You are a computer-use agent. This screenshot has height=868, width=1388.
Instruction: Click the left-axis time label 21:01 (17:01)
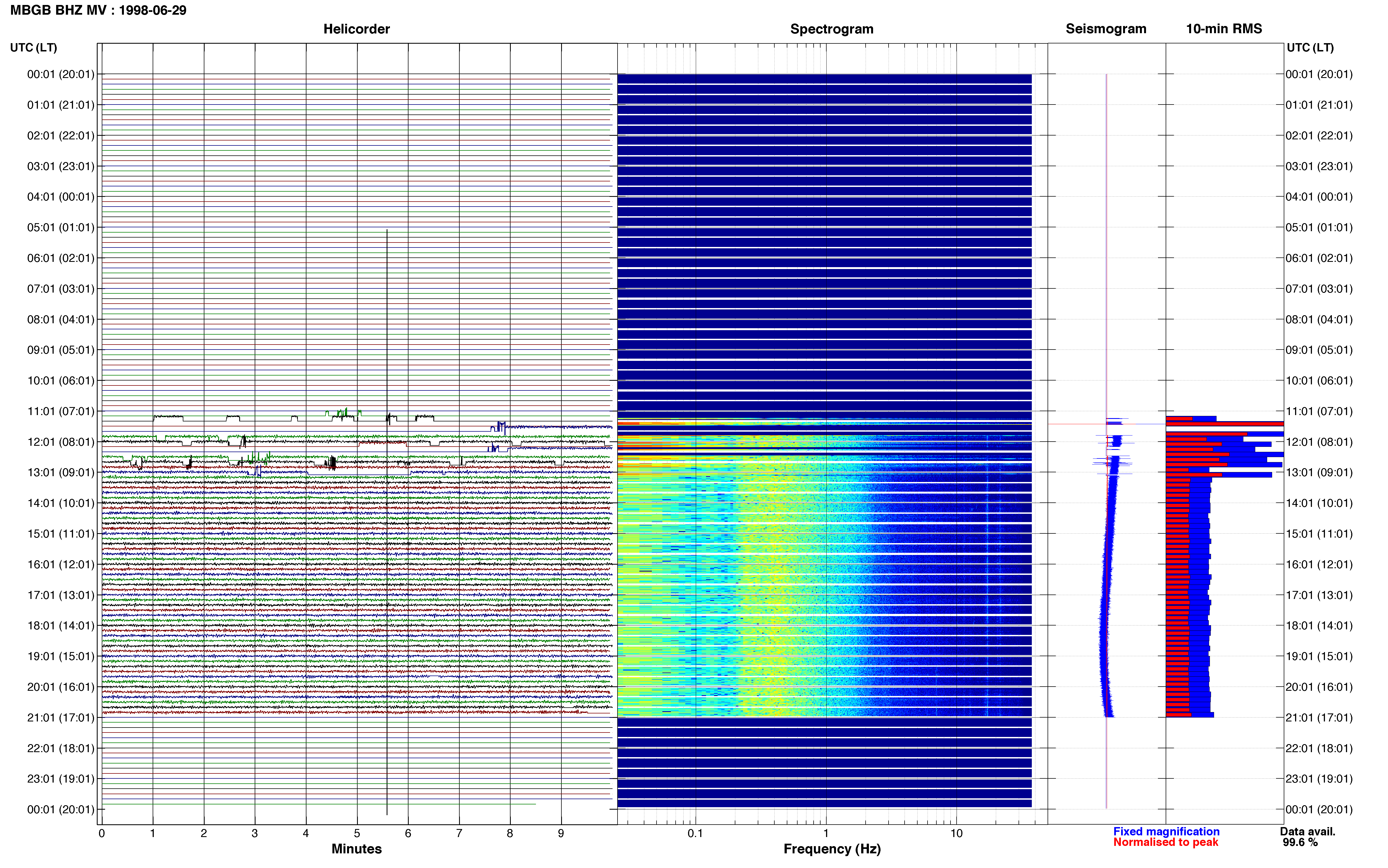point(61,718)
